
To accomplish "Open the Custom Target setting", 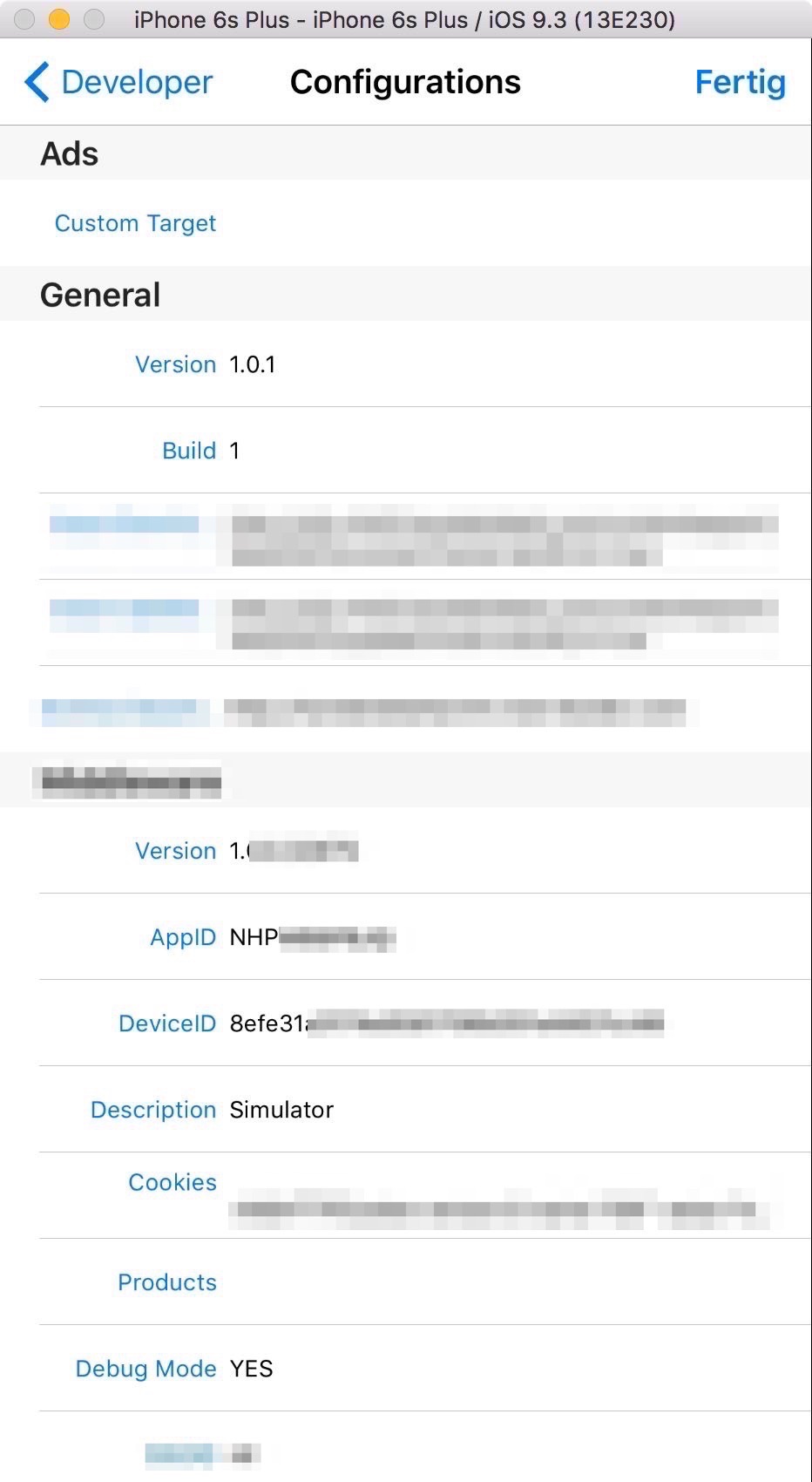I will pyautogui.click(x=135, y=223).
